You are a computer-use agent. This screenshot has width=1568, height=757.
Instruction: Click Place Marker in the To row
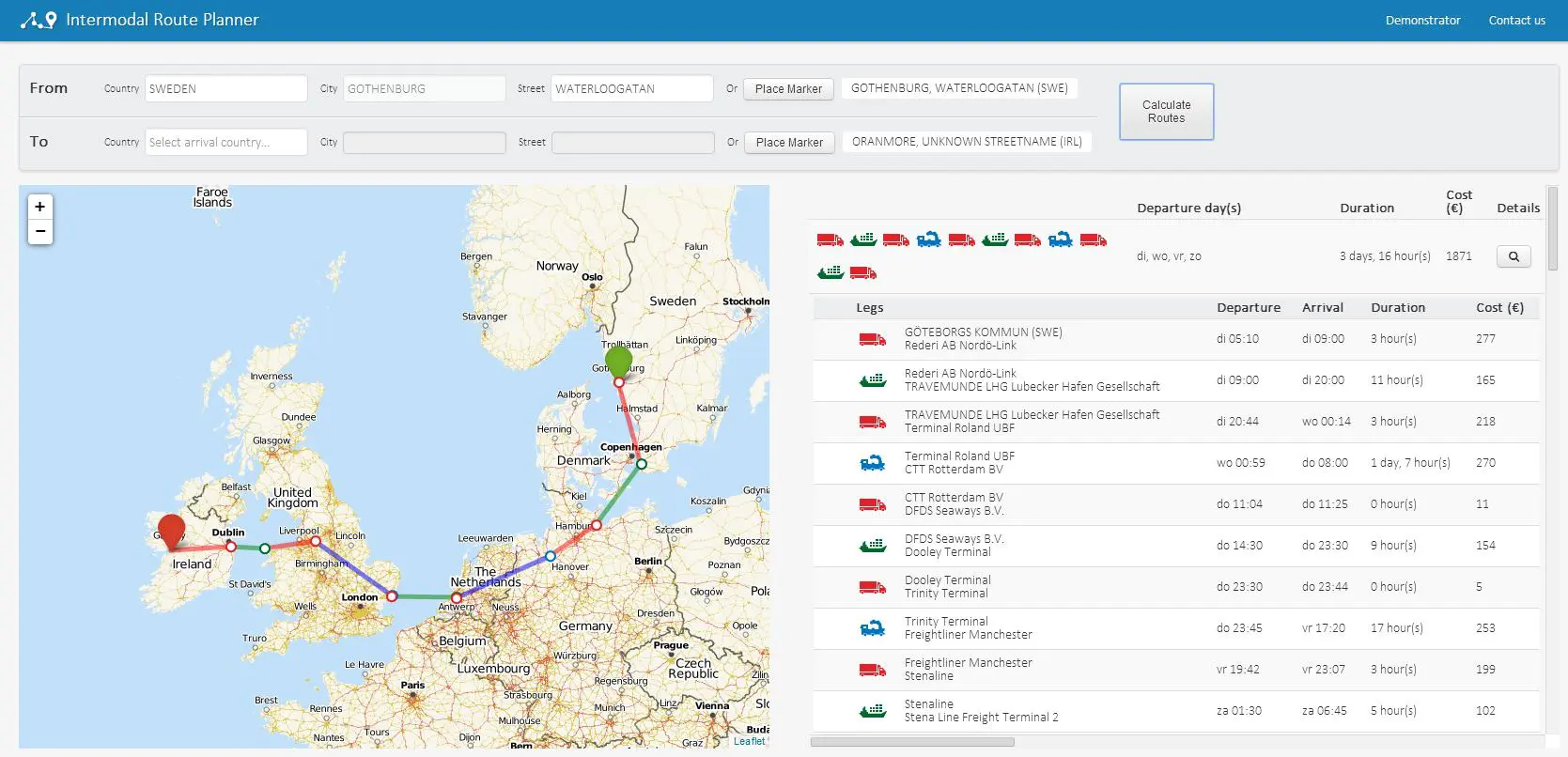click(x=789, y=142)
